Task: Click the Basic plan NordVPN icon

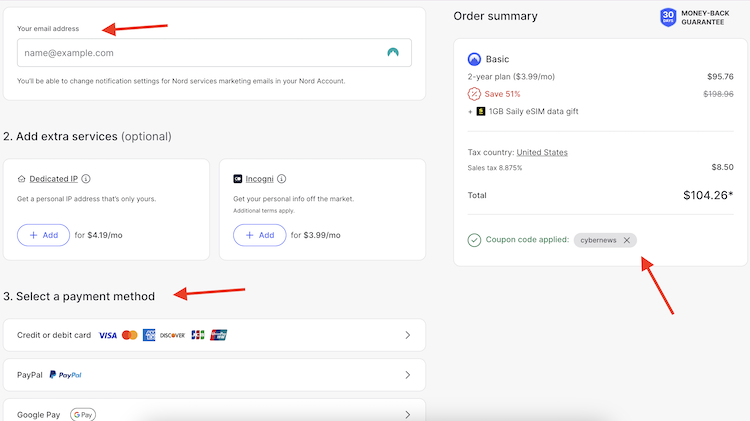Action: [474, 59]
